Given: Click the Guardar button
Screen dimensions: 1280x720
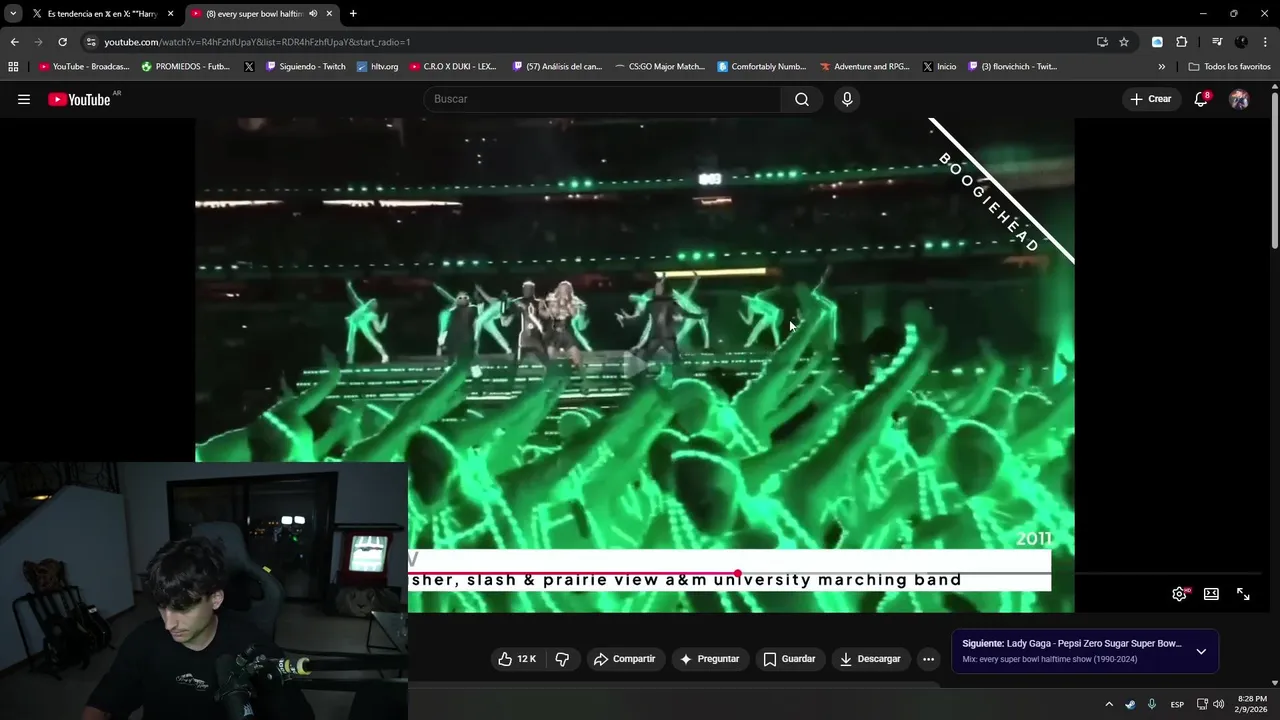Looking at the screenshot, I should (789, 659).
